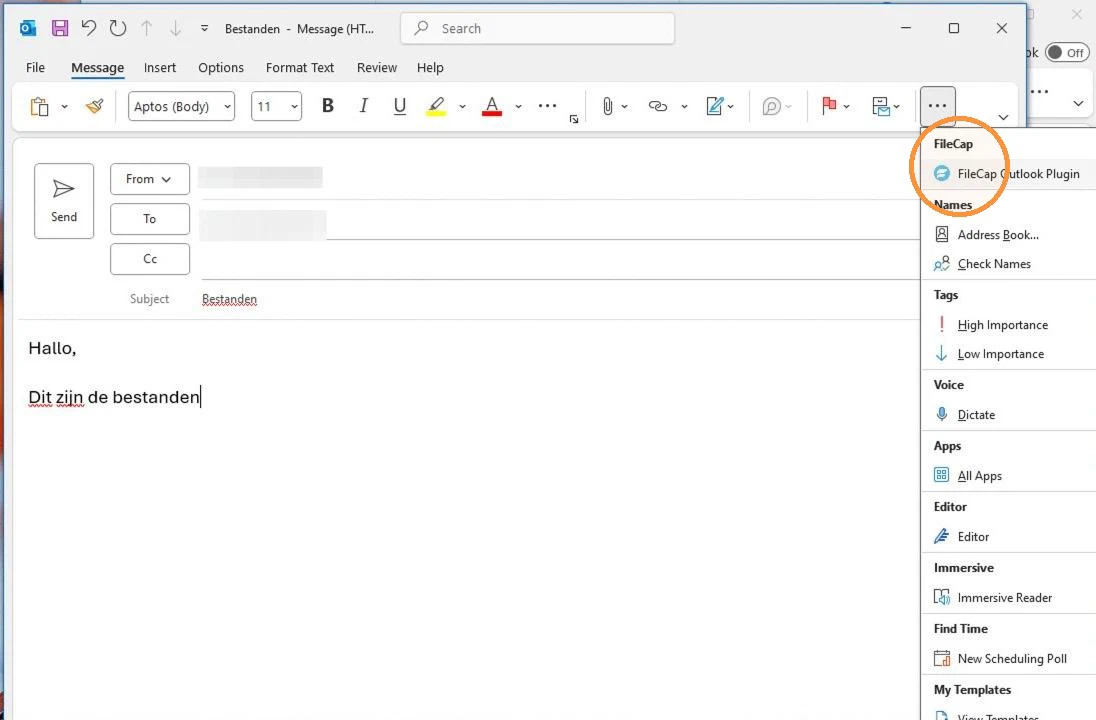Toggle Italic formatting
The height and width of the screenshot is (720, 1096).
click(x=363, y=106)
